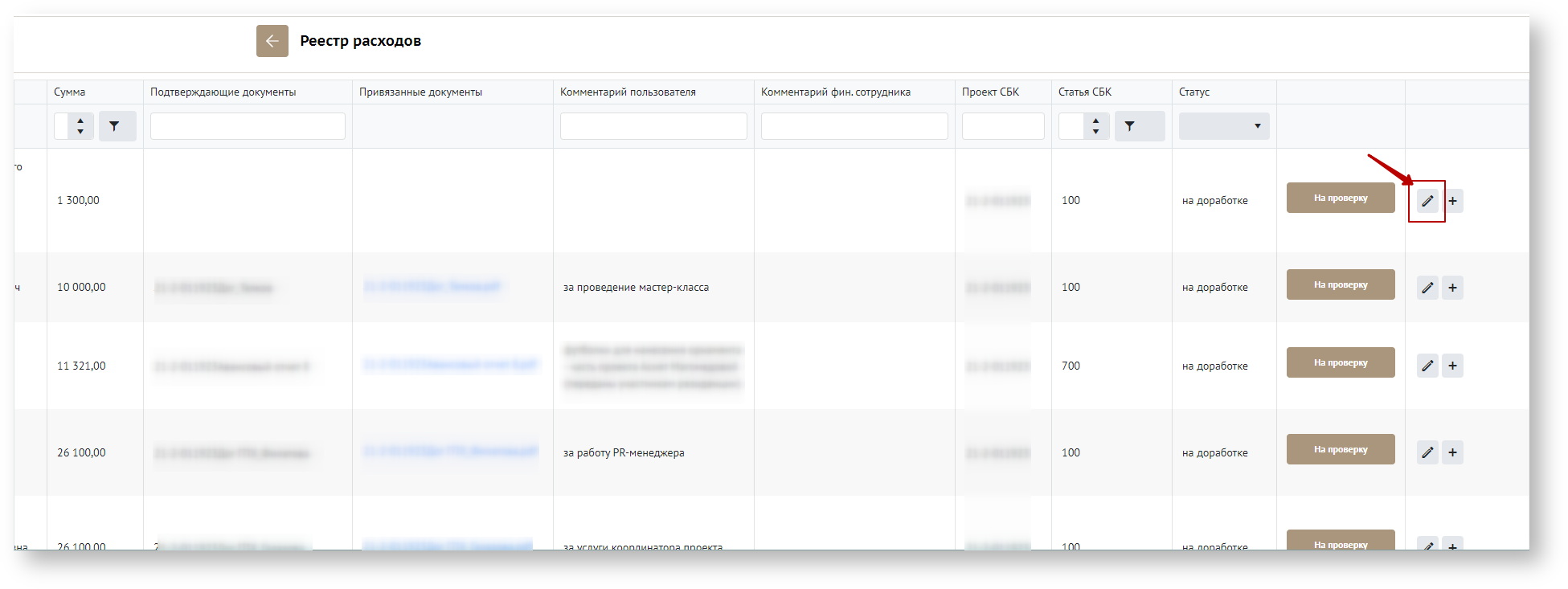Edit the 1 300,00 row with pencil icon
The height and width of the screenshot is (589, 1568).
1427,201
